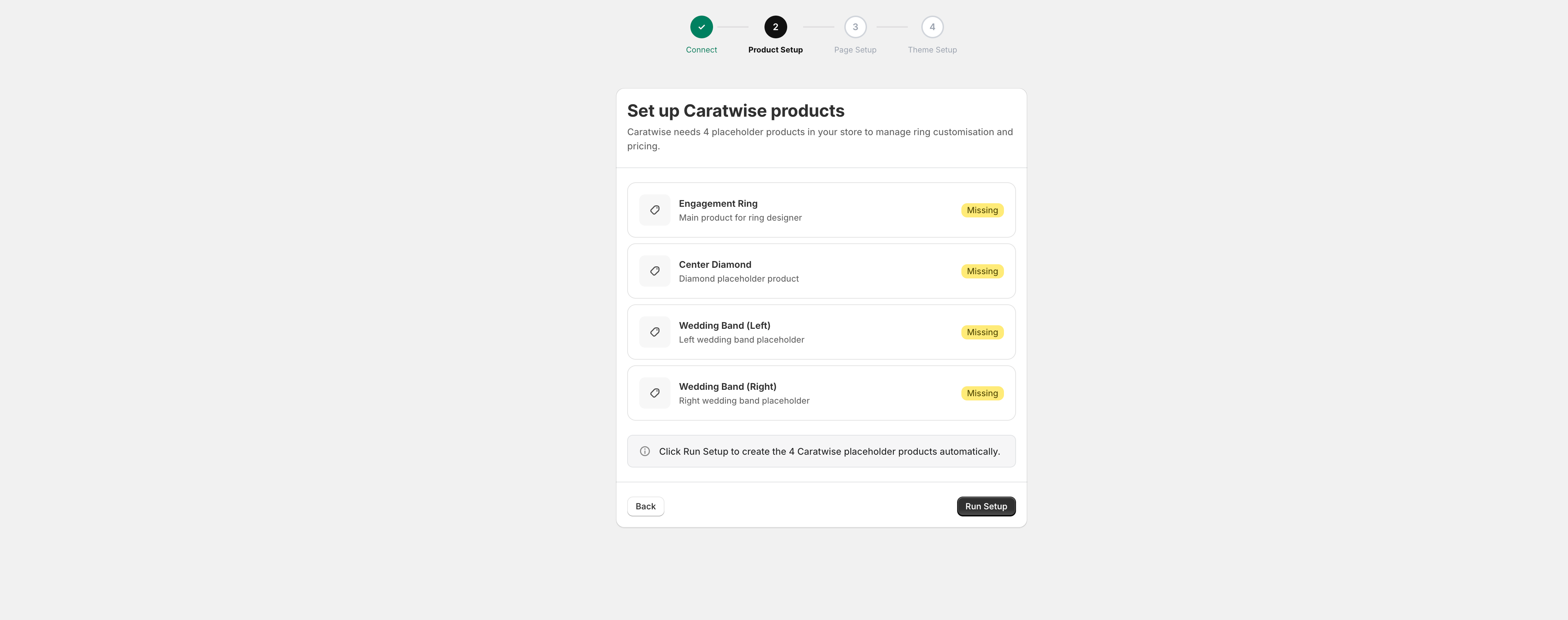The width and height of the screenshot is (1568, 620).
Task: Run the Caratwise product setup
Action: coord(986,506)
